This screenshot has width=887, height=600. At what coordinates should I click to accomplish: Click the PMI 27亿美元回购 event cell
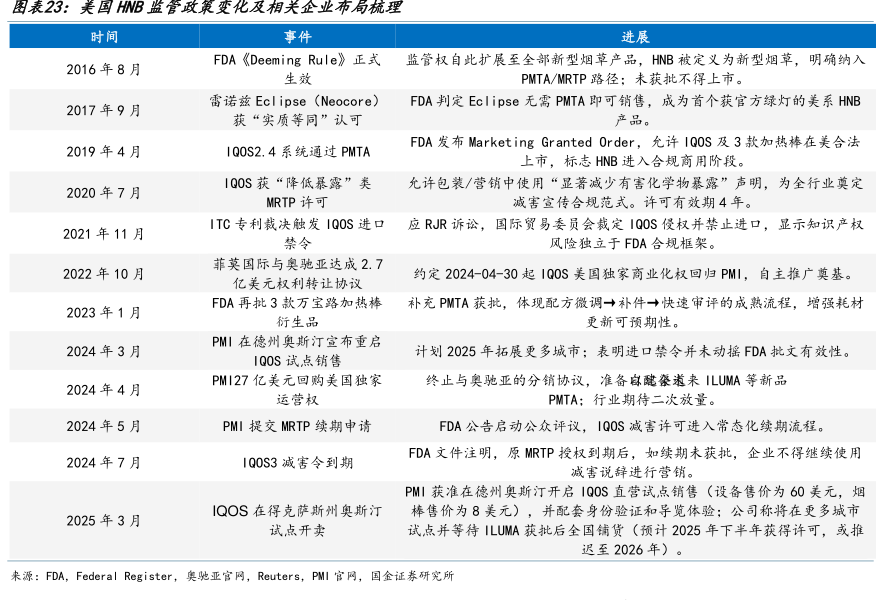click(x=297, y=389)
